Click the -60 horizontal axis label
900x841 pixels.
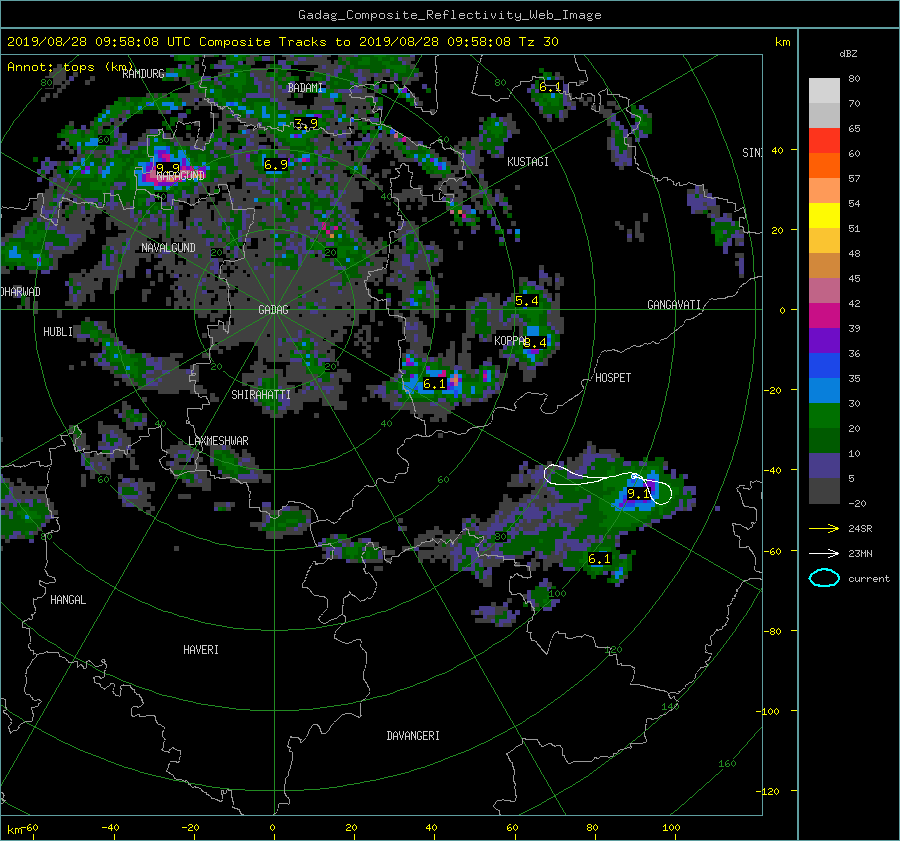(x=30, y=828)
